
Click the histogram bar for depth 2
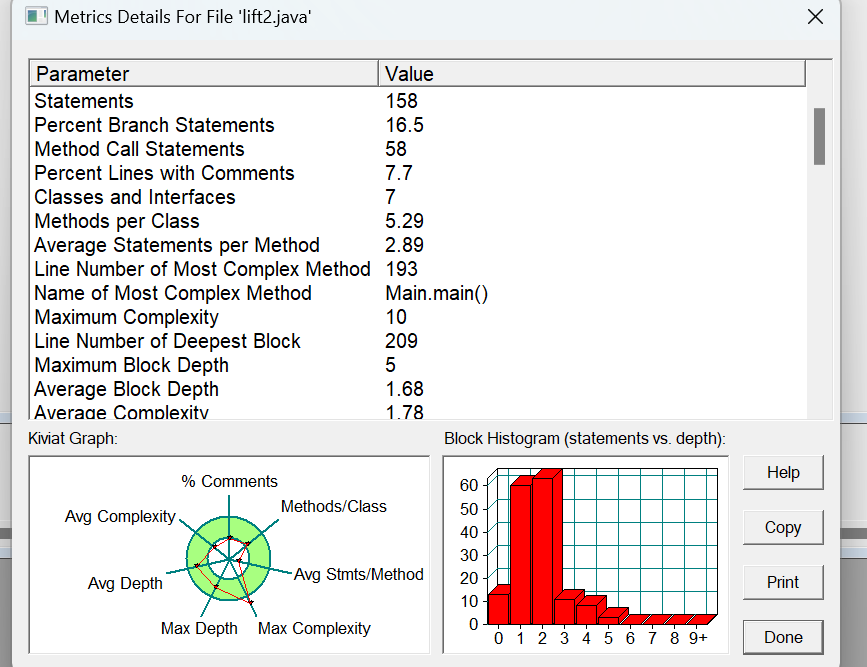pyautogui.click(x=542, y=551)
